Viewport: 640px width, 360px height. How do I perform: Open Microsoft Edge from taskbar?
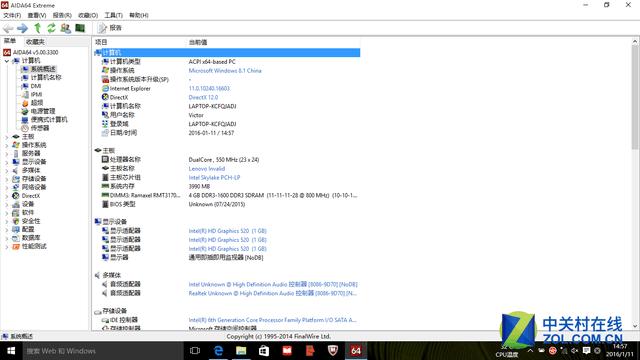tap(218, 351)
